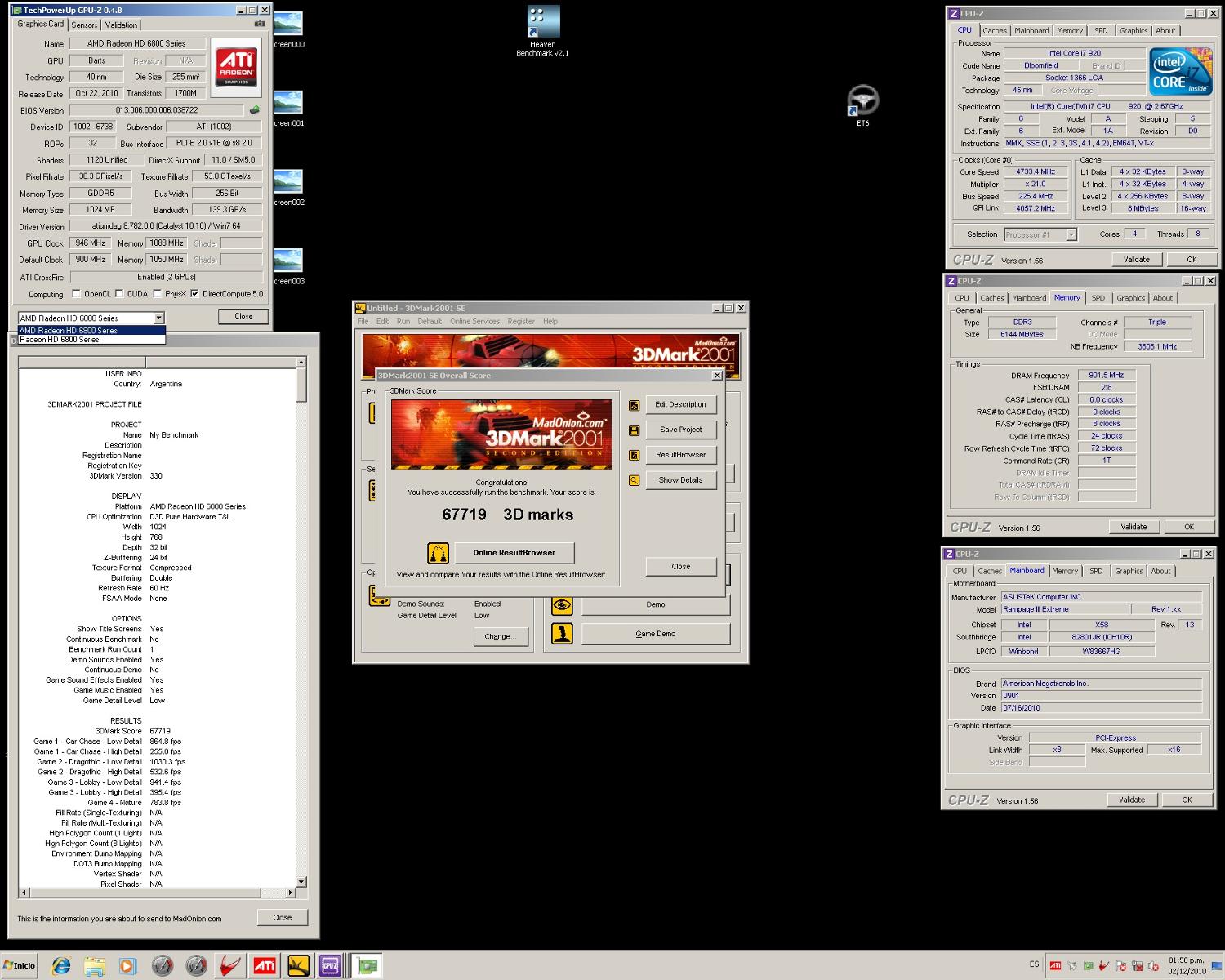1225x980 pixels.
Task: Switch to the 3DMark2001 taskbar button
Action: (298, 966)
